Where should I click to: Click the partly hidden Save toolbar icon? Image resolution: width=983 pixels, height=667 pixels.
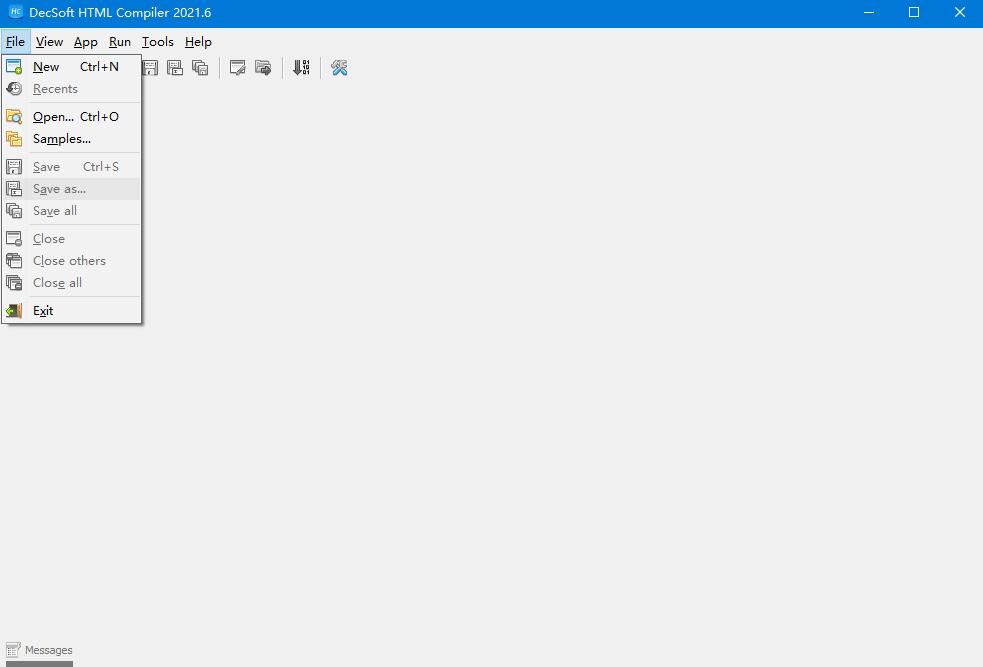[150, 68]
